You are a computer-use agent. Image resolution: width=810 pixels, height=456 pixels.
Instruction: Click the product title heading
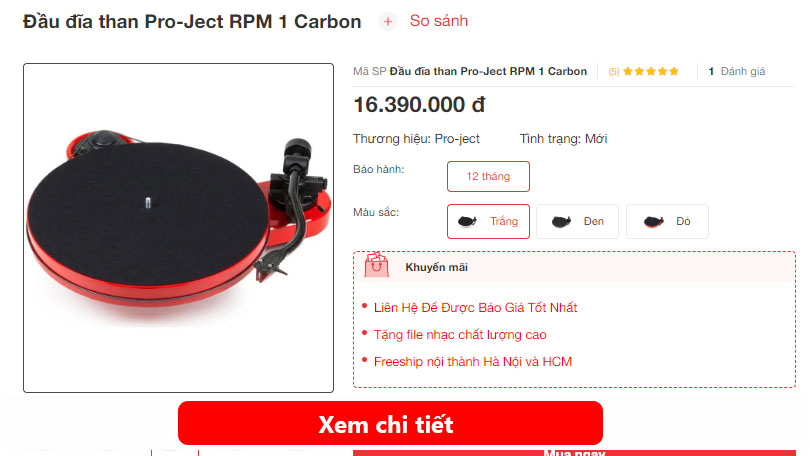[192, 22]
